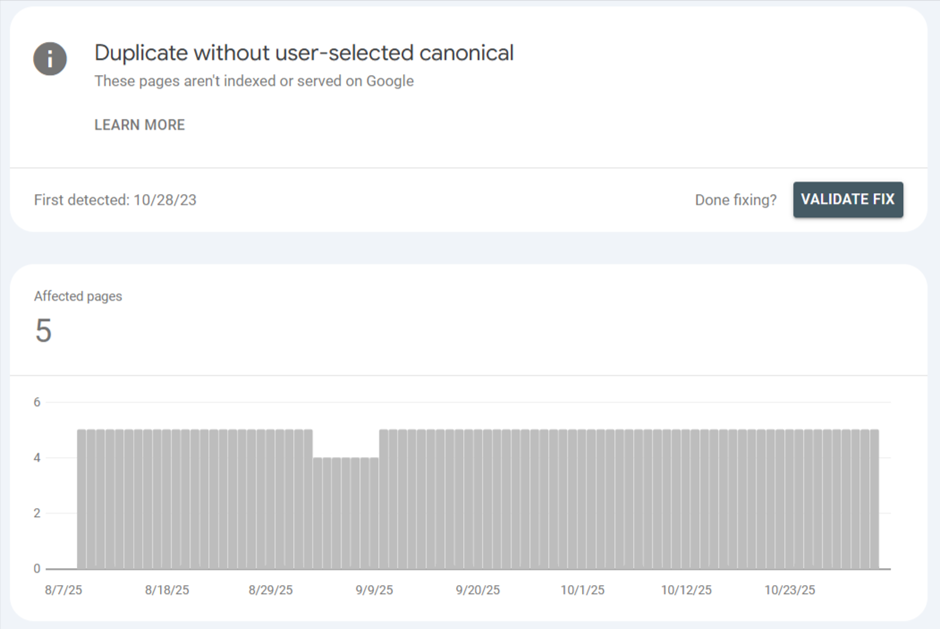
Task: Click the y-axis value 6 label
Action: 37,403
